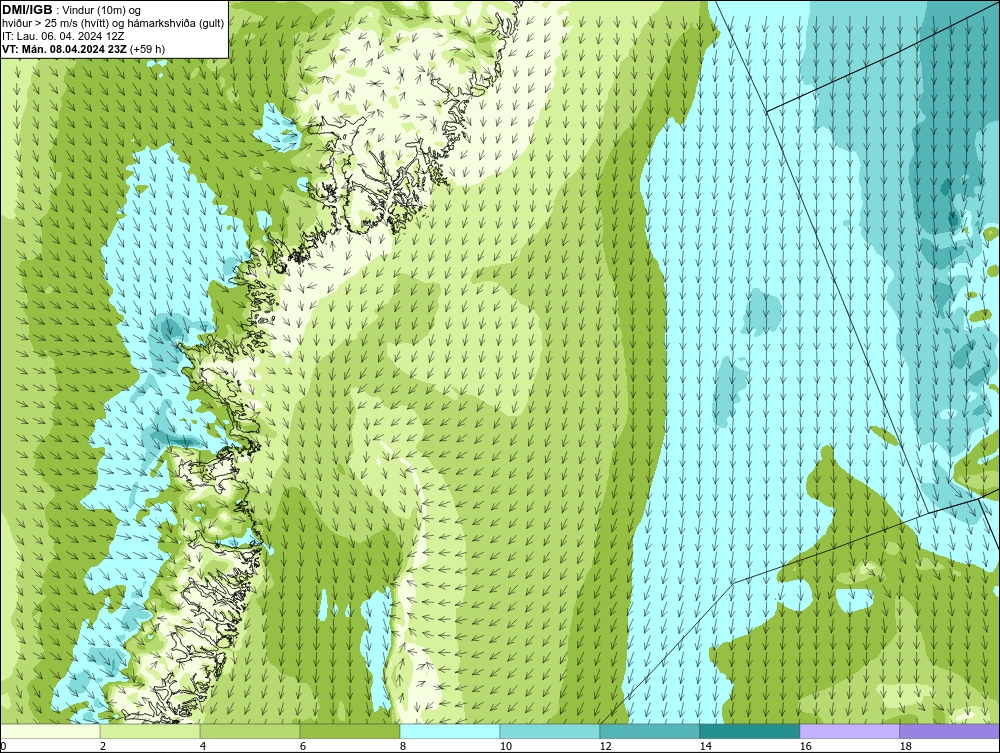Screen dimensions: 1000x753
Task: Click the 6–8 m/s green legend swatch
Action: click(350, 731)
